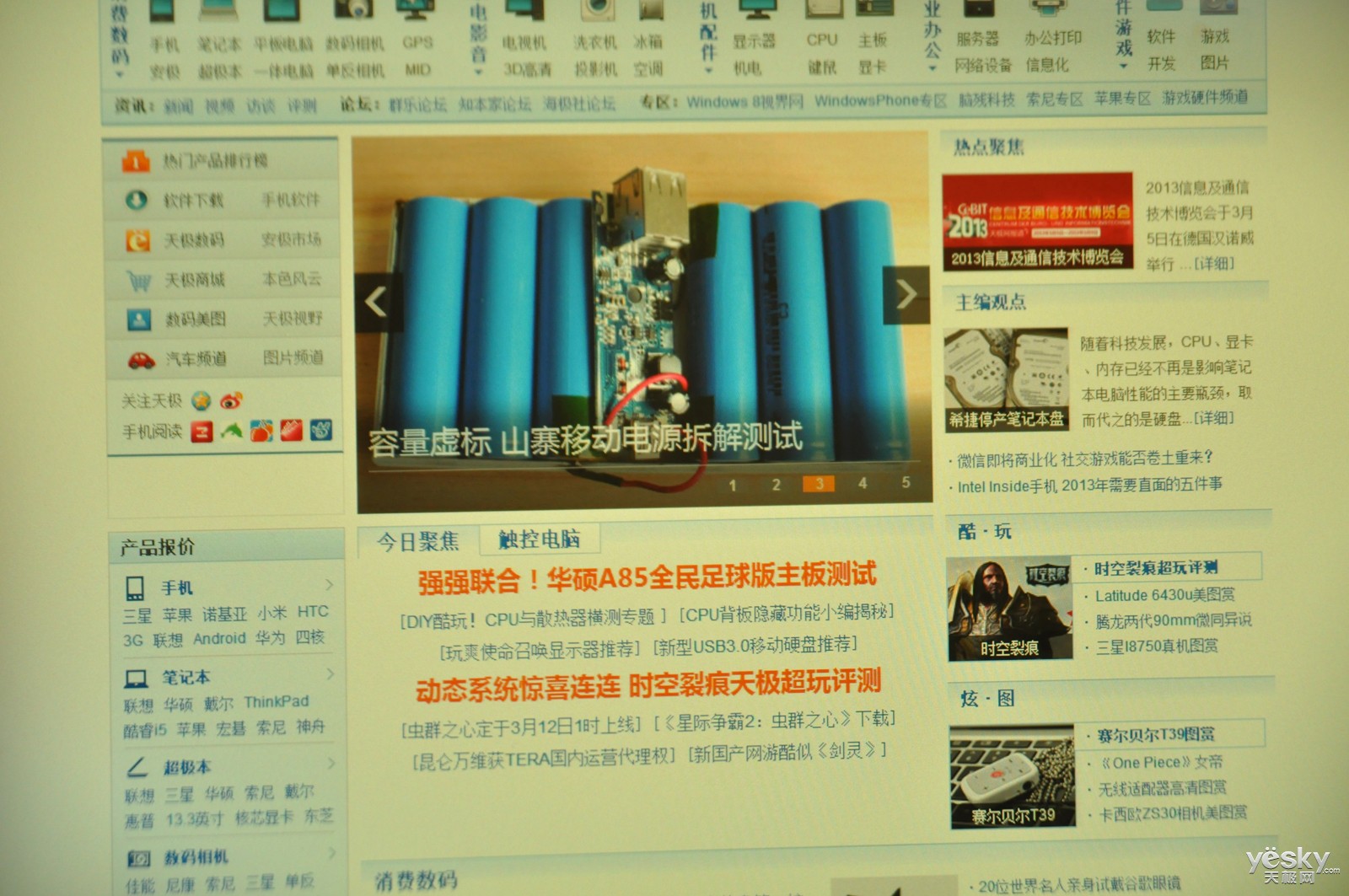Image resolution: width=1349 pixels, height=896 pixels.
Task: Expand the 件游戏 navigation group arrow
Action: coord(1123,66)
